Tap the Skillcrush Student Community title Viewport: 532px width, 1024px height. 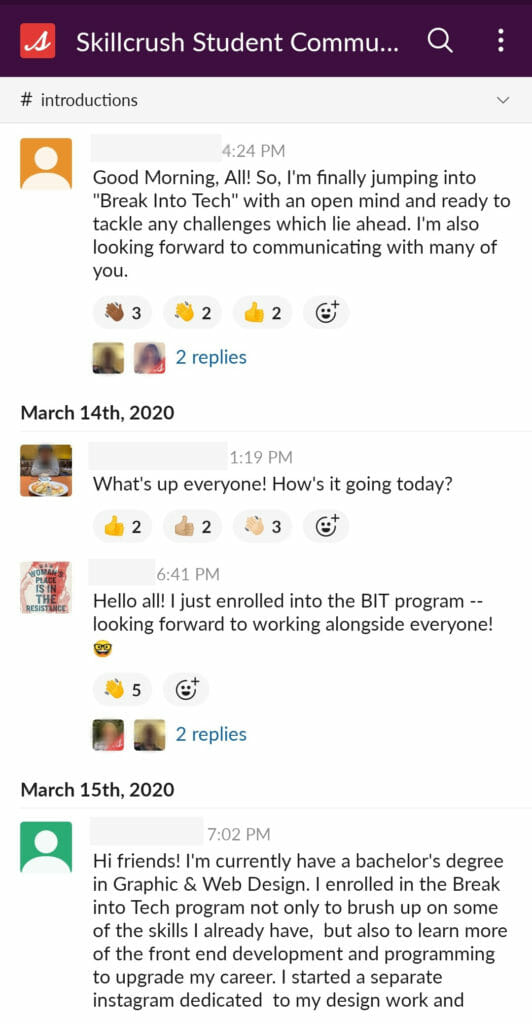tap(237, 42)
